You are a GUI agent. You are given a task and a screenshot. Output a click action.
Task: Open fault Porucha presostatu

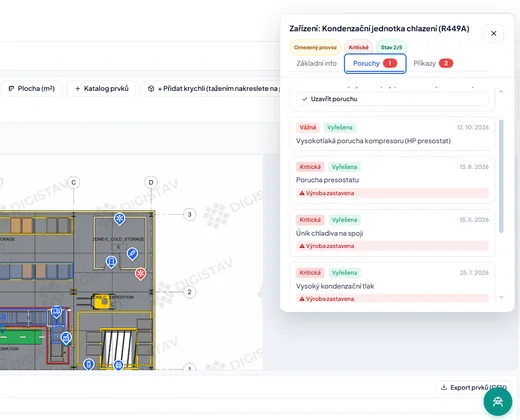click(392, 180)
